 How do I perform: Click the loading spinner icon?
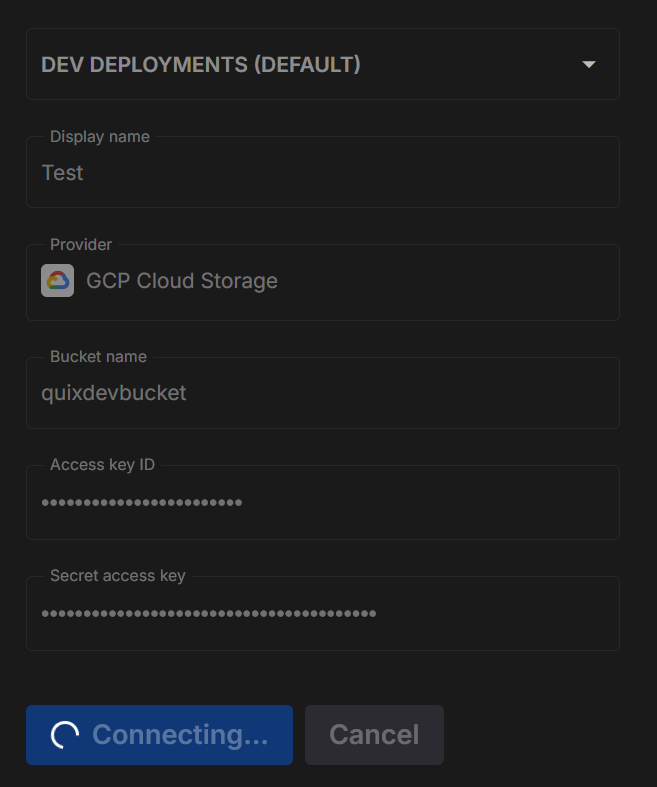tap(65, 735)
